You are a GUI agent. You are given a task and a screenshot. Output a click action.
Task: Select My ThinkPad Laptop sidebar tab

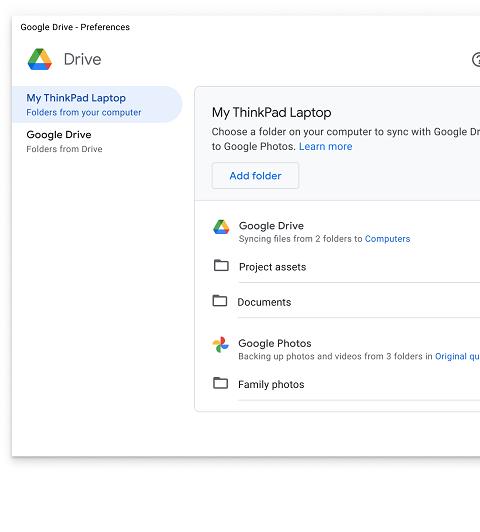pos(97,104)
